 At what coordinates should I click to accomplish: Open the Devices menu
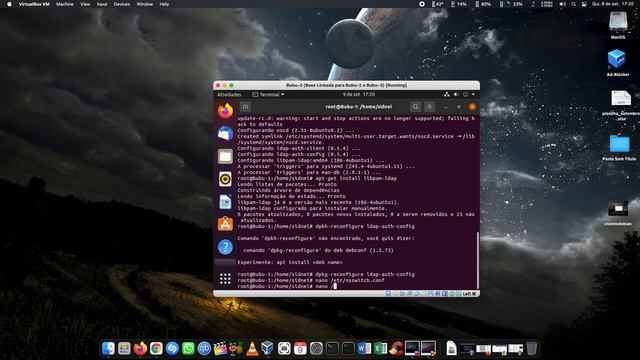click(122, 4)
